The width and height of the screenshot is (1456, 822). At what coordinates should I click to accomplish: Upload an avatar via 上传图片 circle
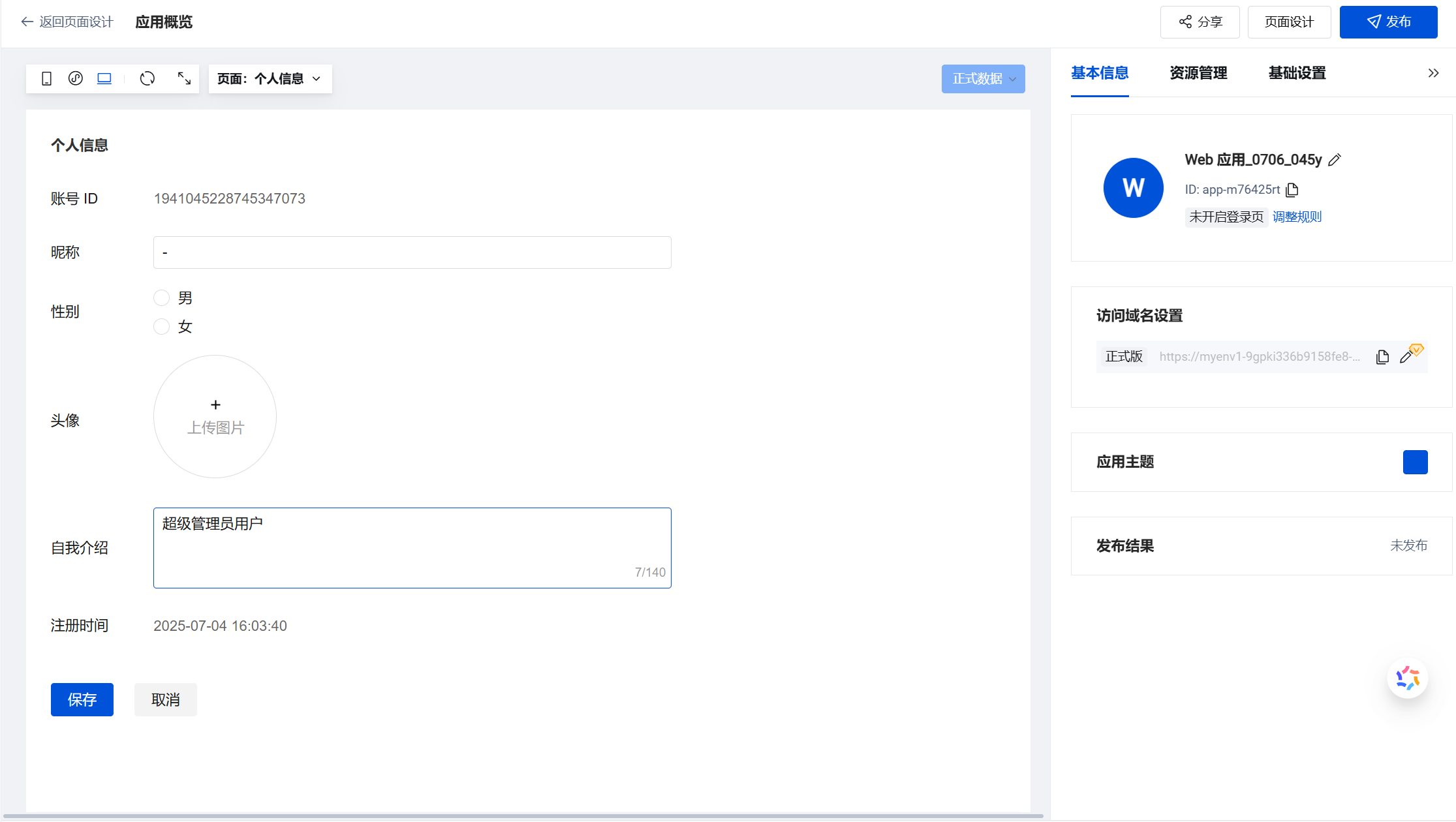coord(215,416)
